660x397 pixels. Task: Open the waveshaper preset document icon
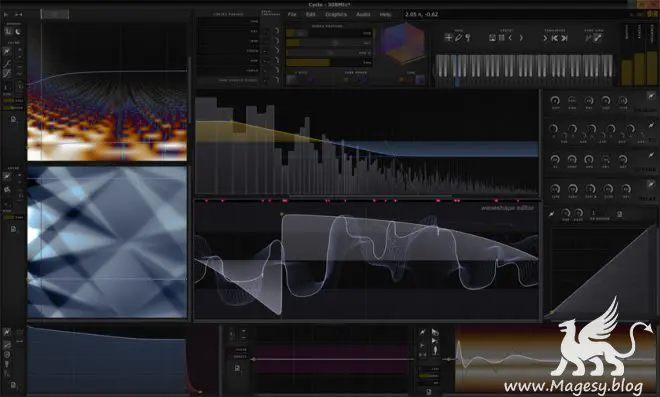(620, 214)
